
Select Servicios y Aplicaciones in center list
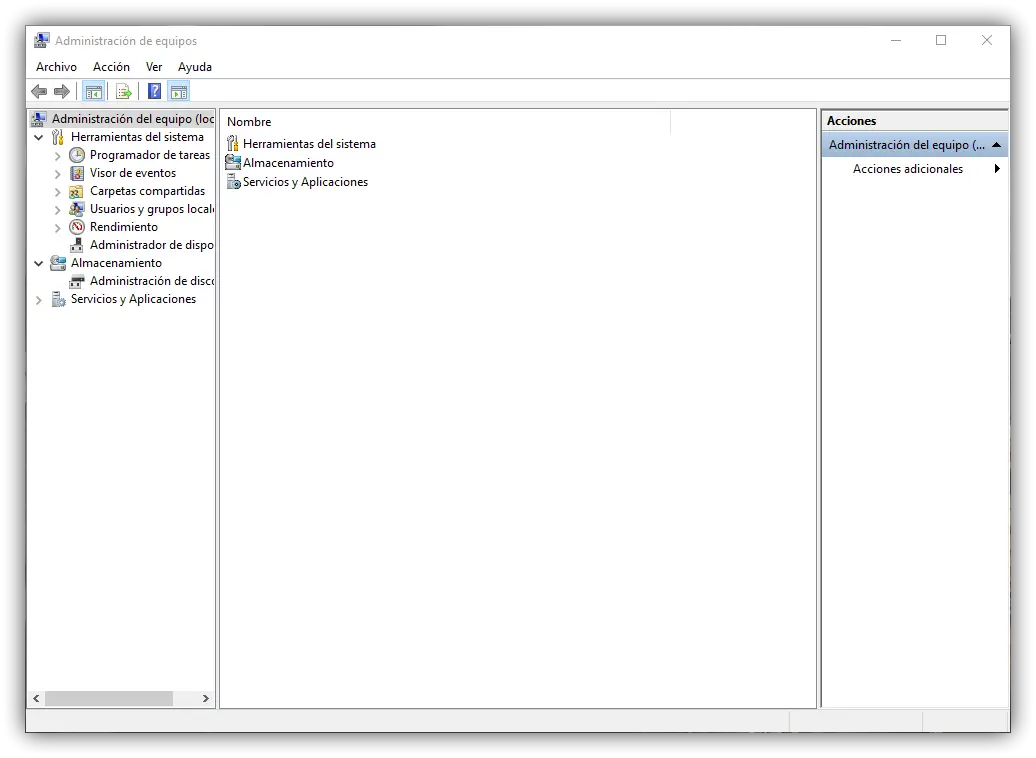tap(305, 182)
